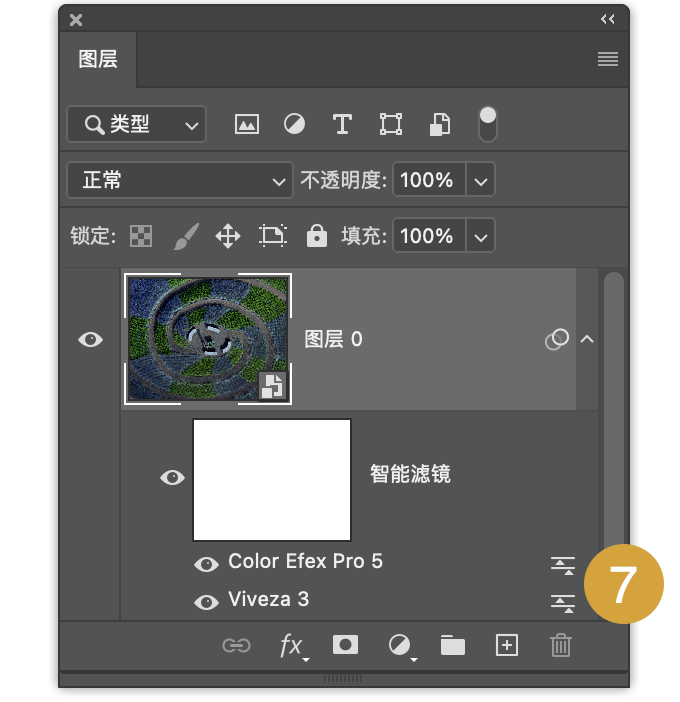Lock position move-arrows icon
Viewport: 680px width, 702px height.
228,236
